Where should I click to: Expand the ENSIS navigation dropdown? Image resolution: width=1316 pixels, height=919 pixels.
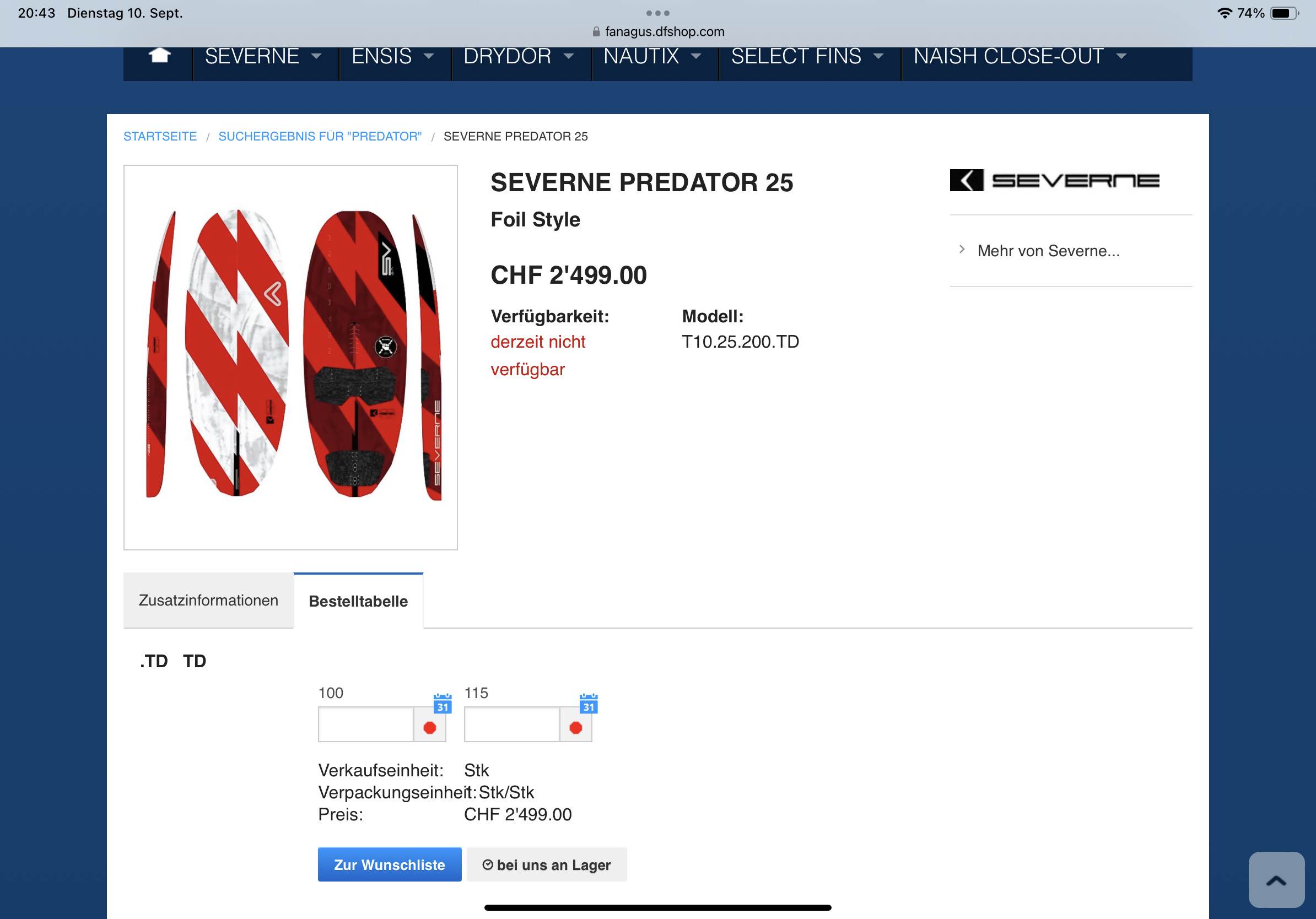(393, 56)
